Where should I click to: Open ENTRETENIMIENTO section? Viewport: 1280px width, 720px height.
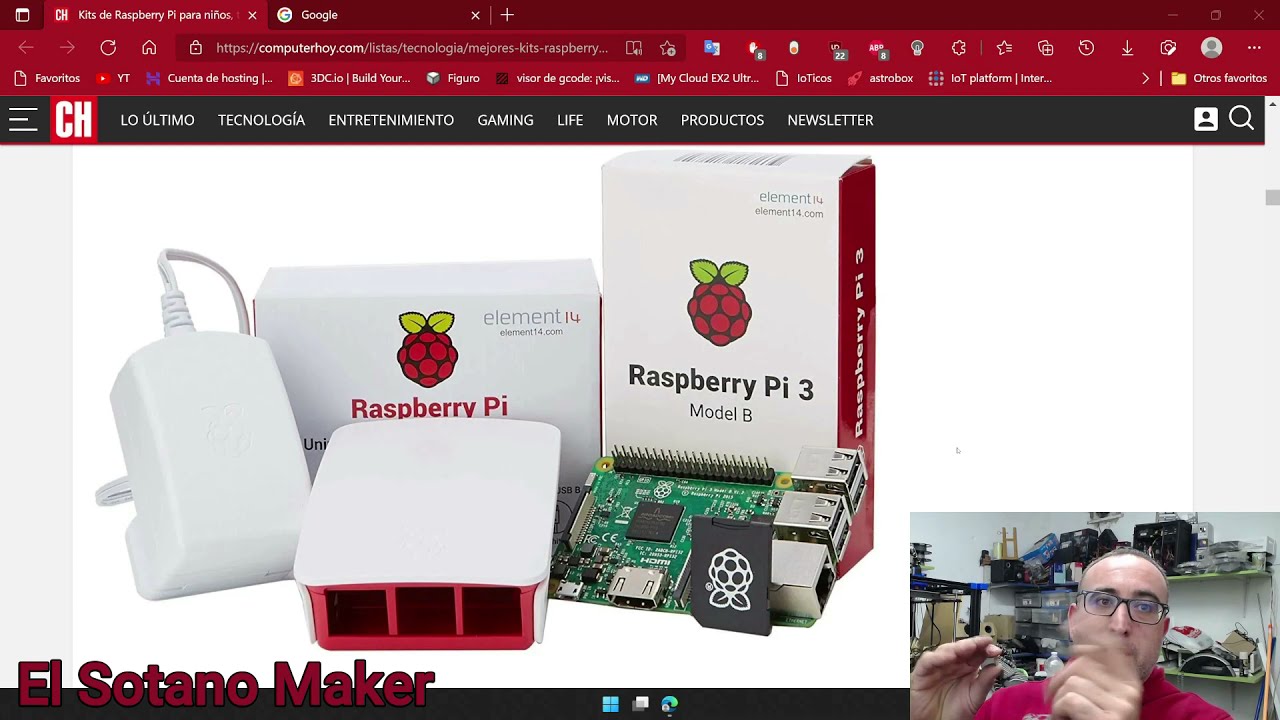pos(391,120)
